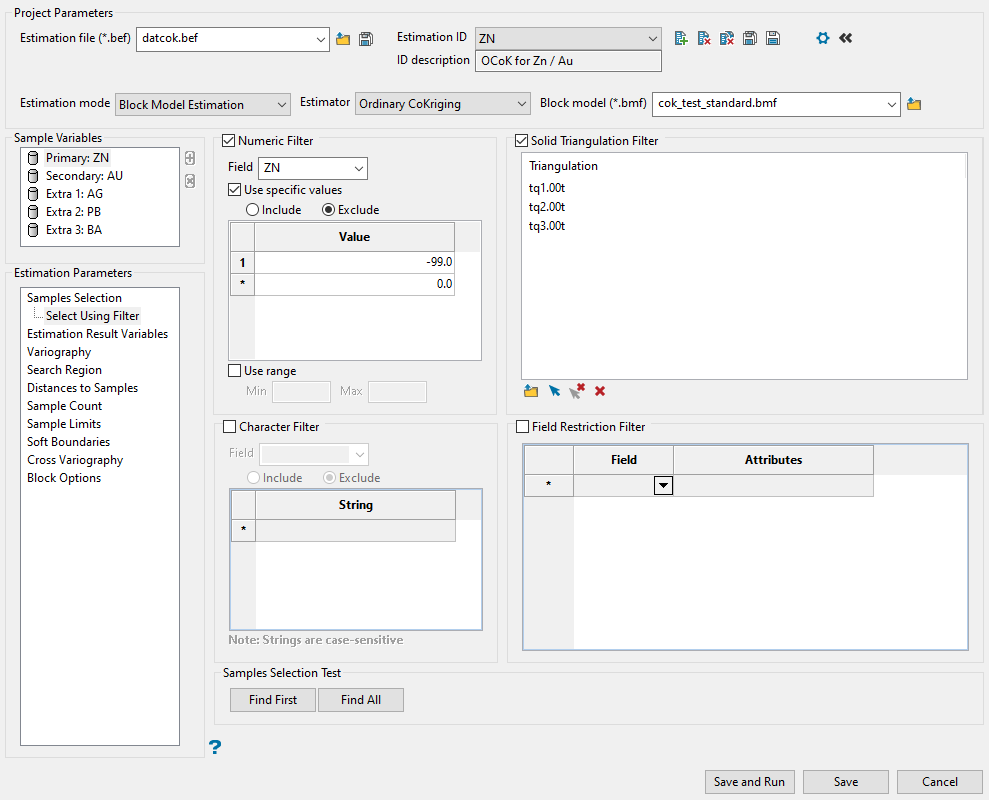Screen dimensions: 989x800
Task: Select the Include radio button for numeric values
Action: coord(253,210)
